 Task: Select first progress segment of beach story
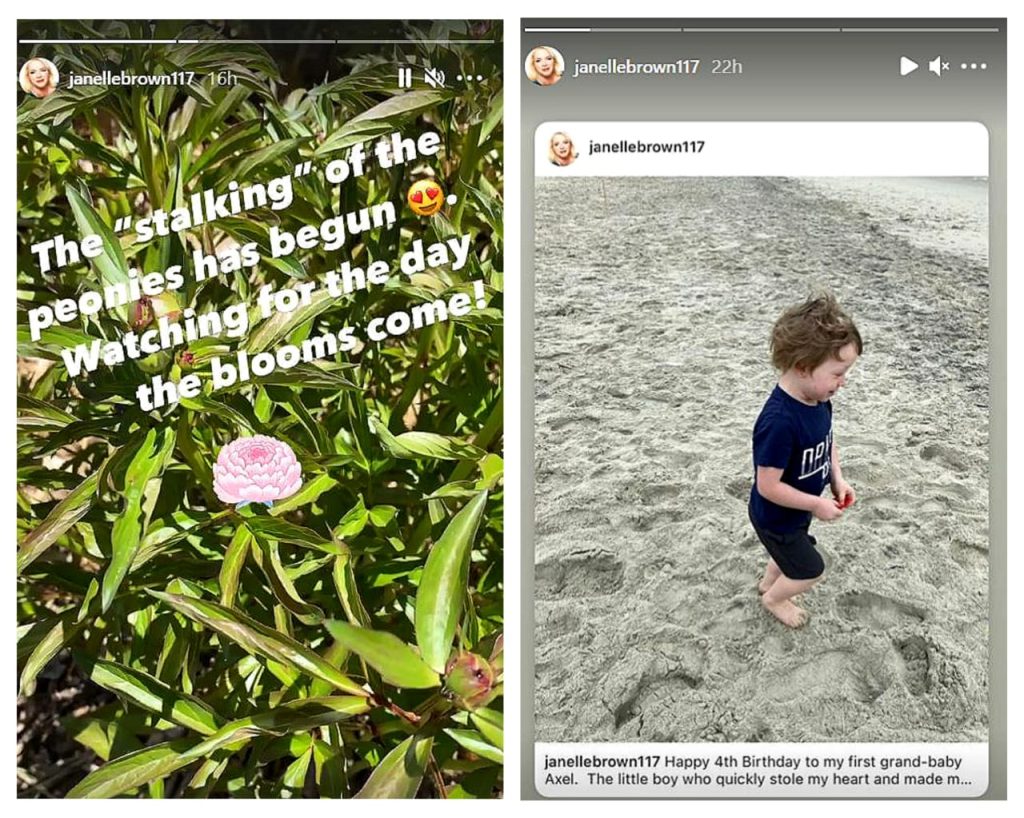tap(603, 29)
